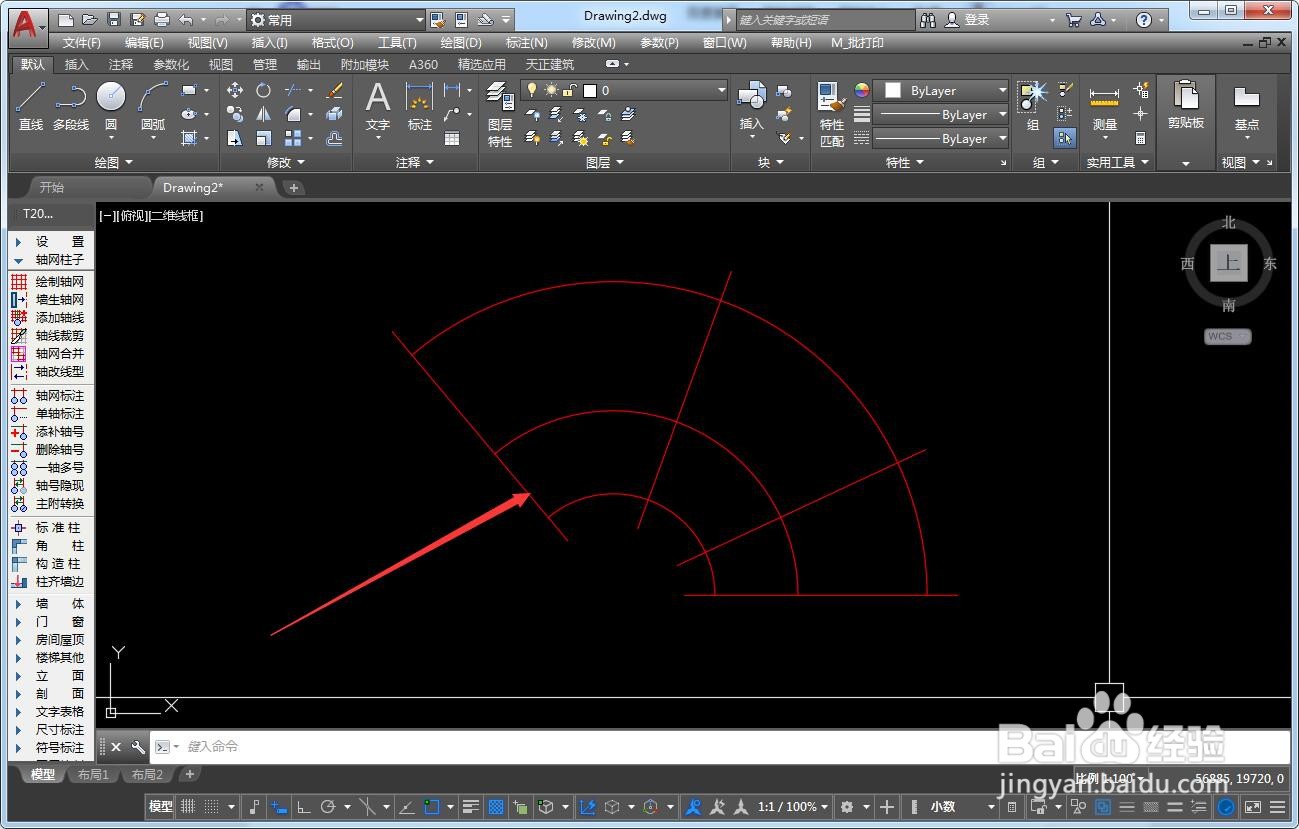Click the search keyword input box
Image resolution: width=1299 pixels, height=829 pixels.
[825, 19]
